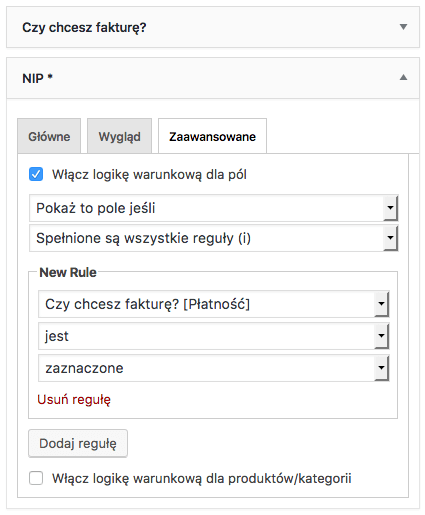Screen dimensions: 425x515
Task: Click the 'Czy chcesz fakturę?' panel header
Action: click(x=213, y=27)
